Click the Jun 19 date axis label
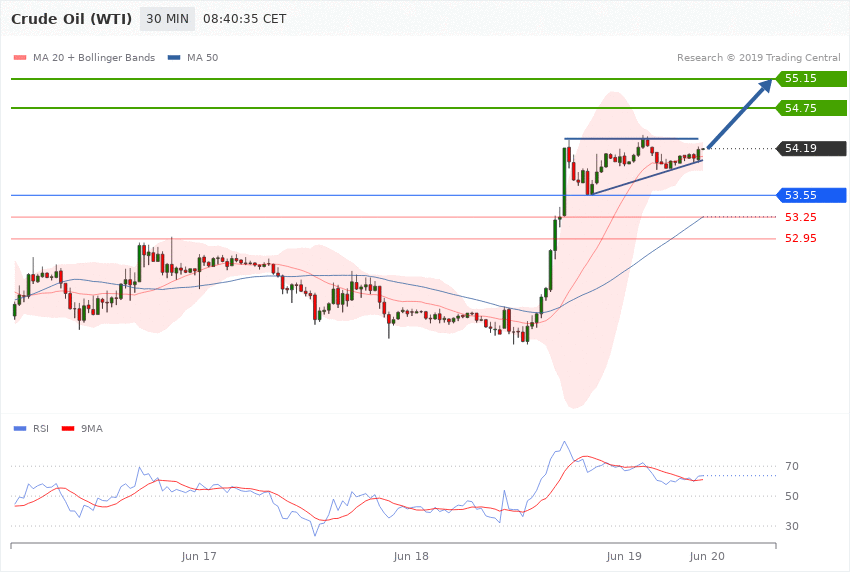The width and height of the screenshot is (850, 576). (624, 556)
